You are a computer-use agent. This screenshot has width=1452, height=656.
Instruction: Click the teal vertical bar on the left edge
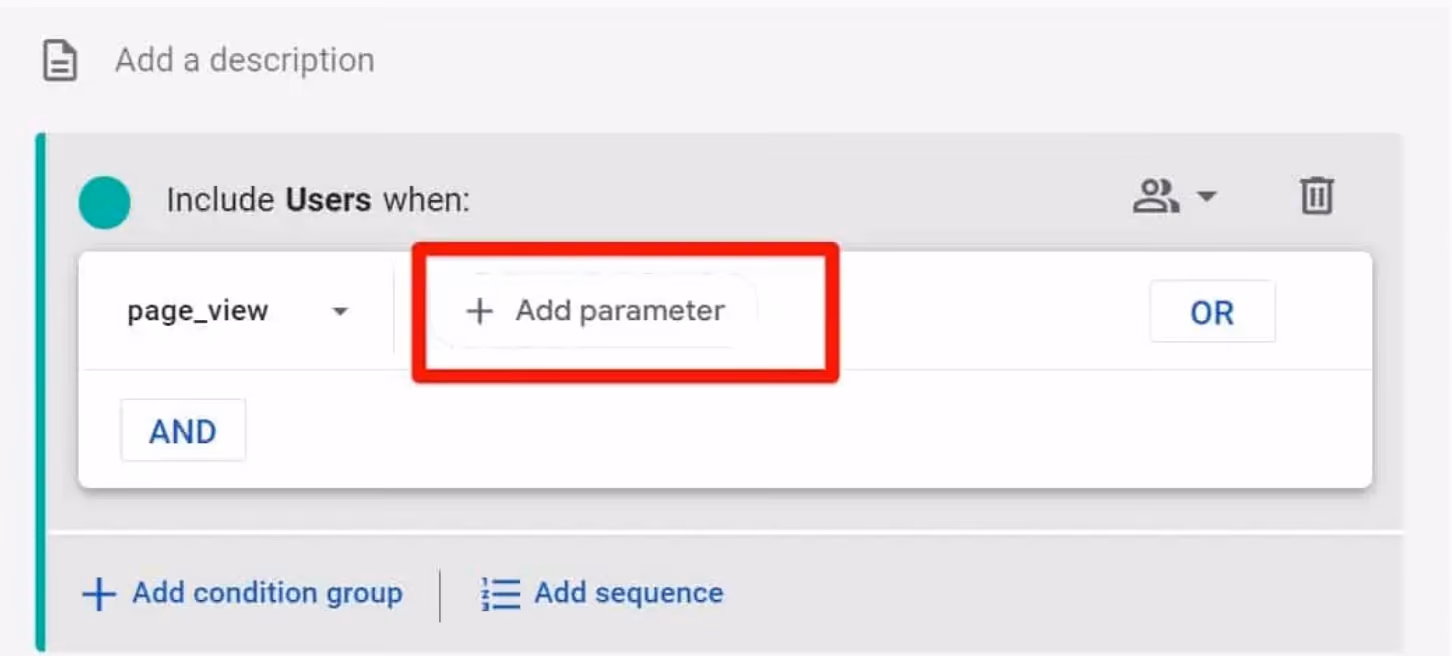[40, 392]
